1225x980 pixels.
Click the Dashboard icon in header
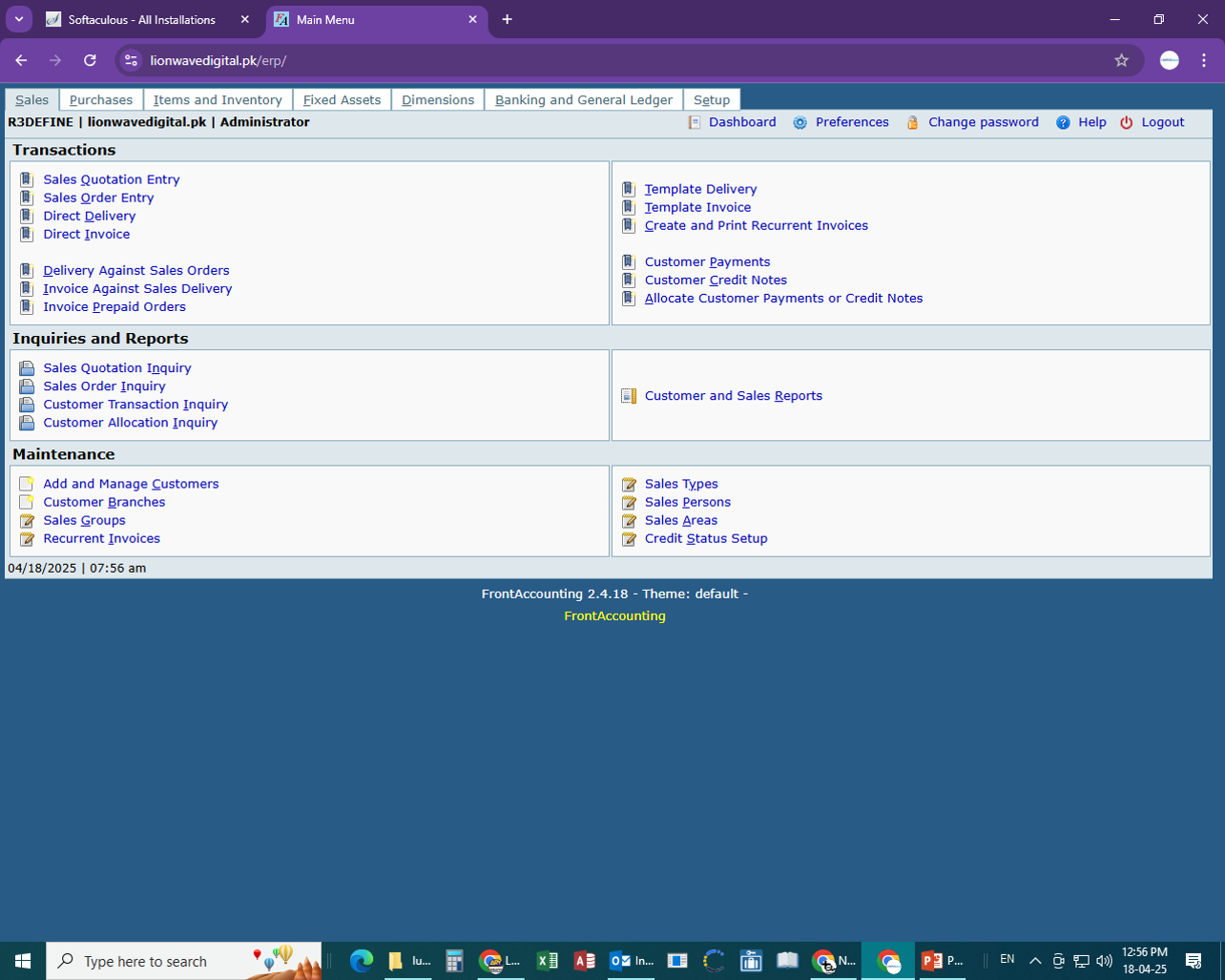pos(695,122)
